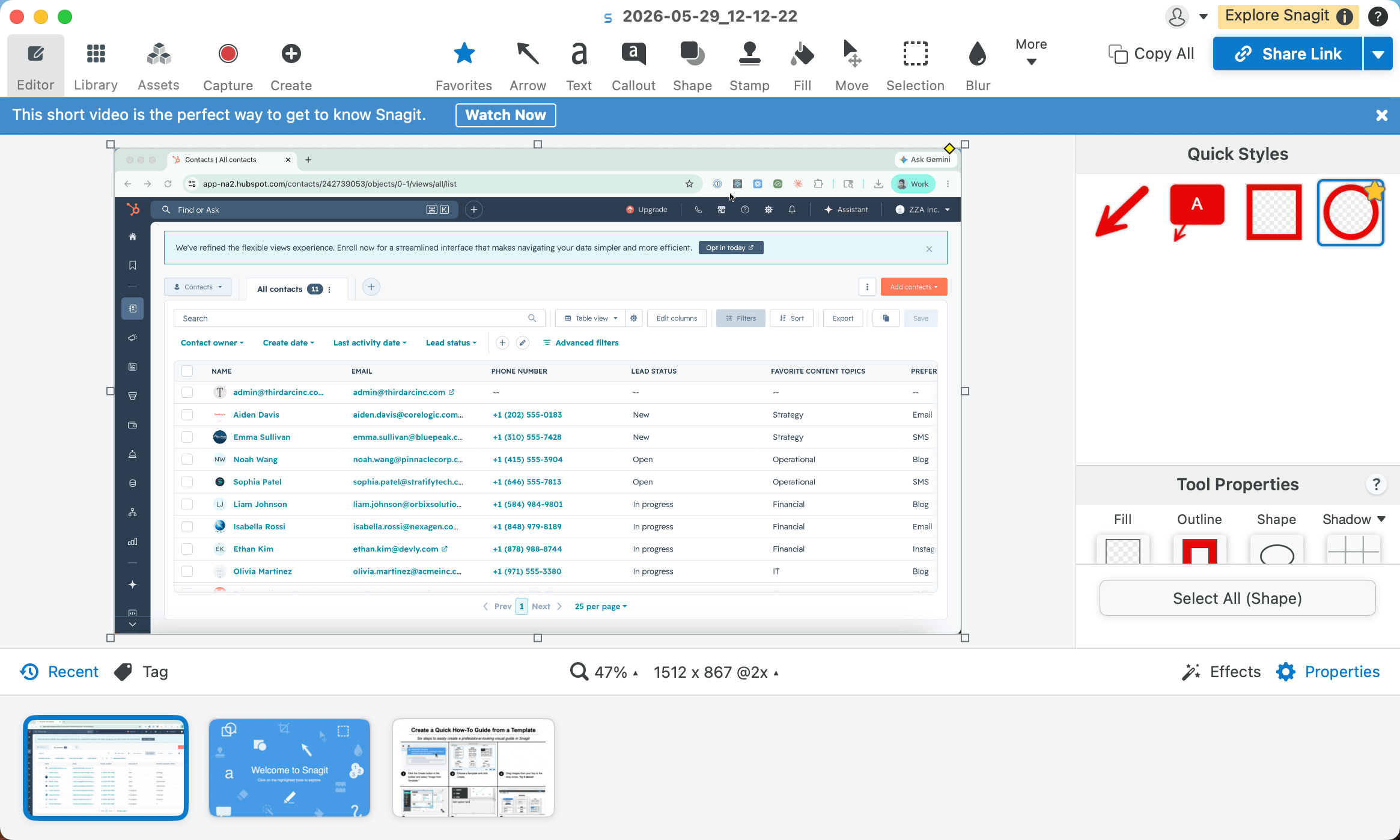Image resolution: width=1400 pixels, height=840 pixels.
Task: Open the Assets panel
Action: (x=159, y=65)
